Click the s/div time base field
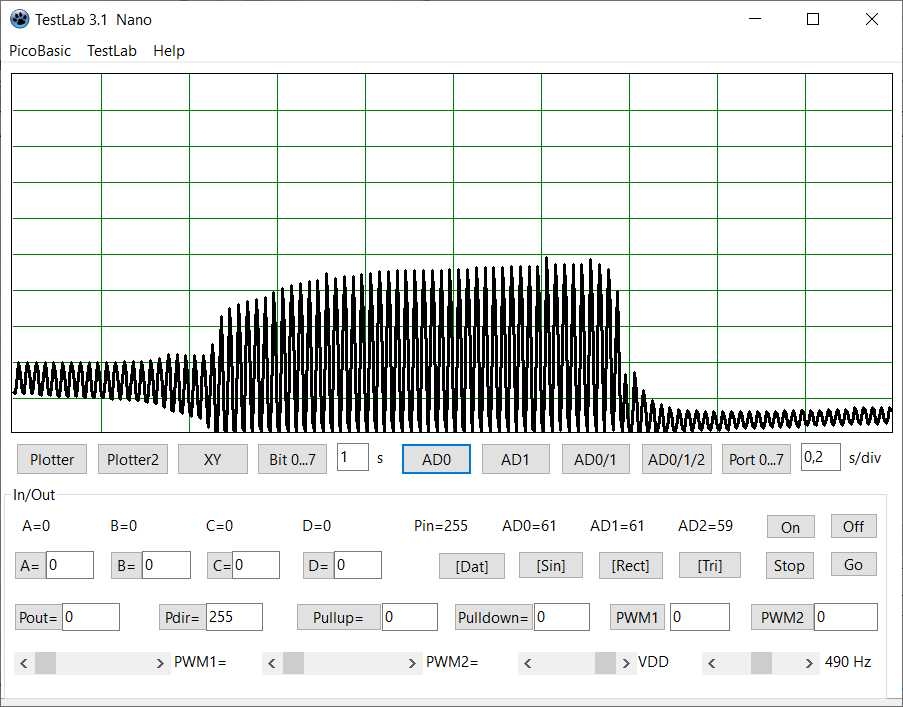The image size is (903, 707). coord(820,457)
